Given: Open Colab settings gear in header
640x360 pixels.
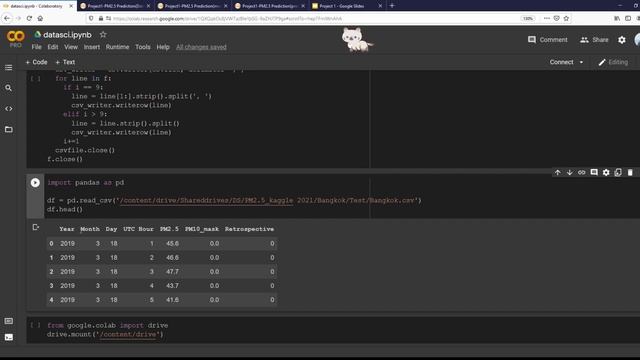Looking at the screenshot, I should [x=622, y=40].
